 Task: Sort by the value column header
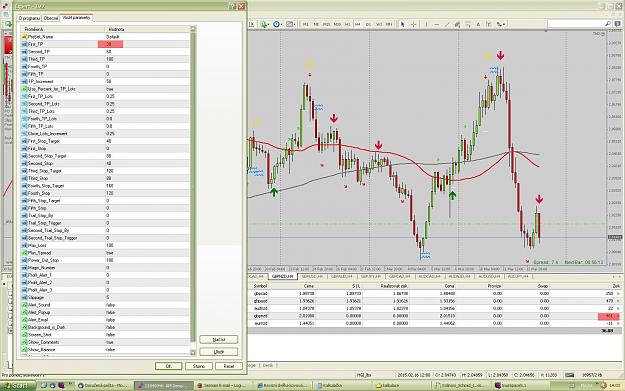point(147,29)
